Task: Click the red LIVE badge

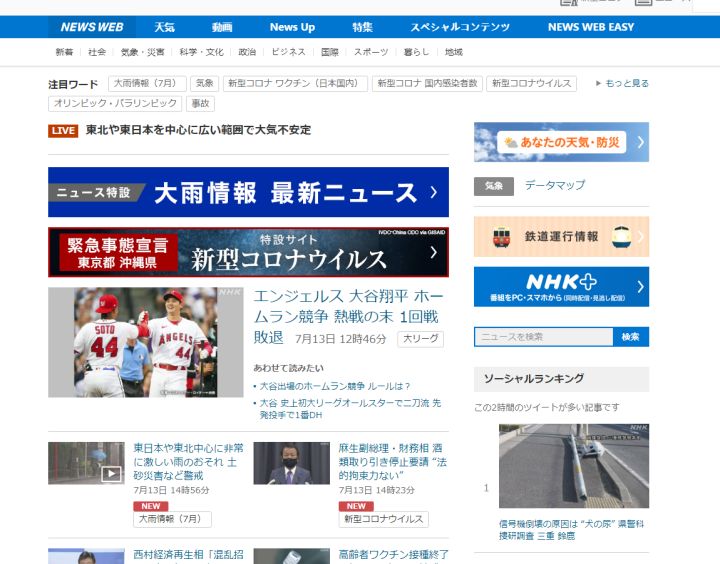Action: coord(63,130)
